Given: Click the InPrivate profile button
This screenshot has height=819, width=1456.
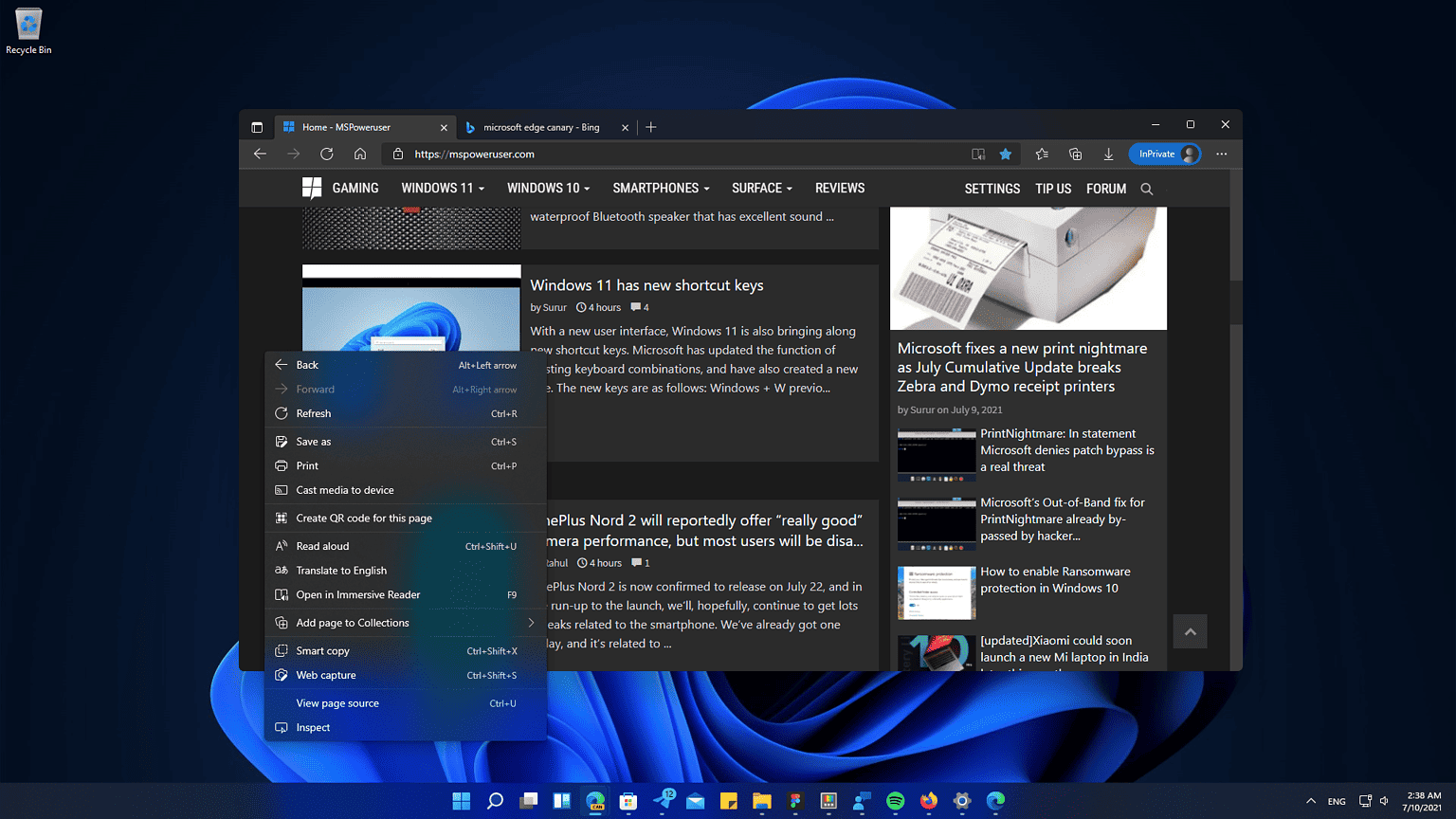Looking at the screenshot, I should pyautogui.click(x=1165, y=154).
